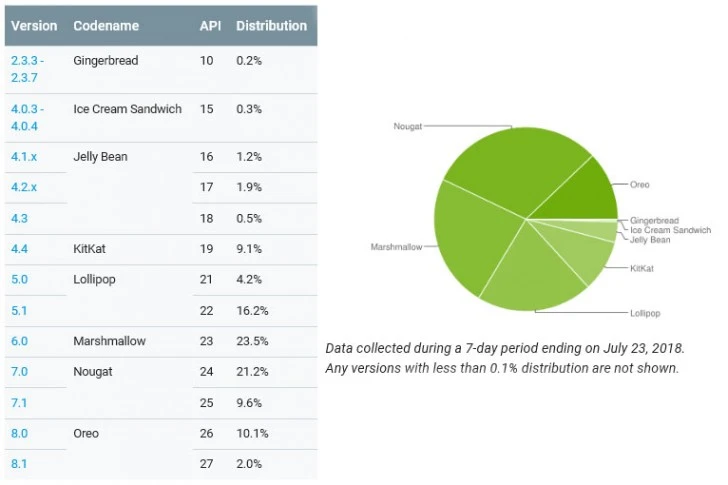Image resolution: width=728 pixels, height=485 pixels.
Task: Click the Version column header
Action: (34, 26)
